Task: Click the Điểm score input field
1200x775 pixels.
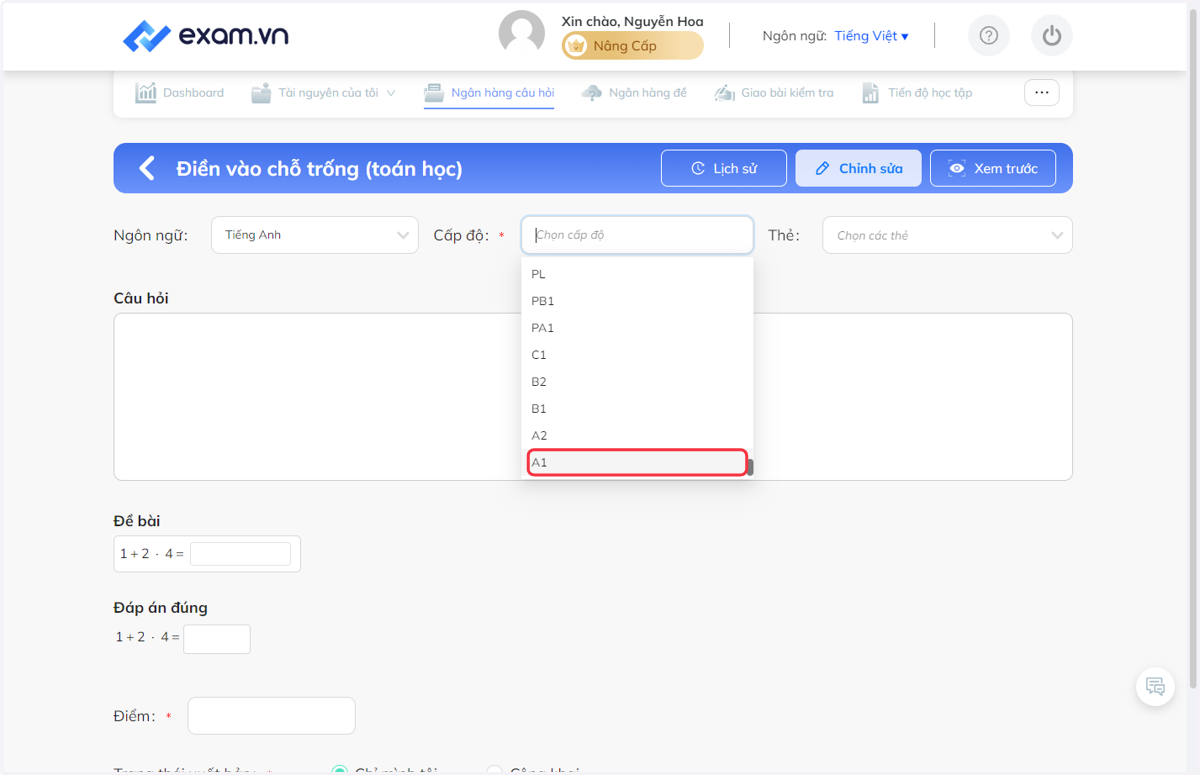Action: 271,716
